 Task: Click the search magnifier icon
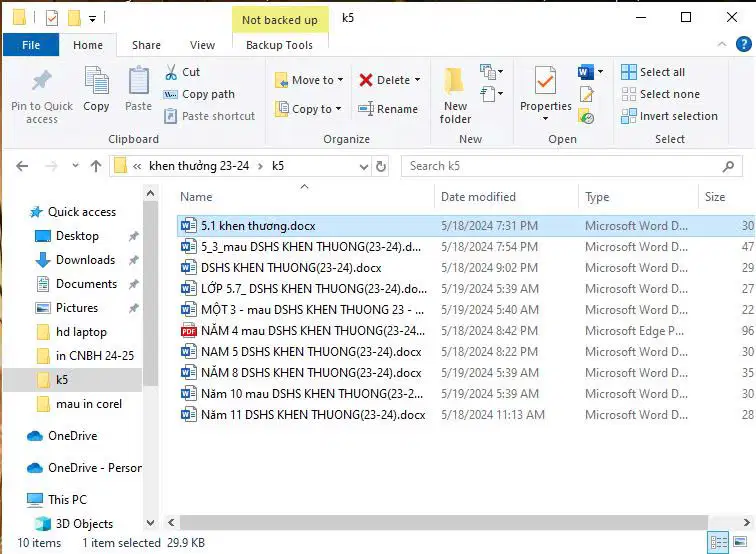point(728,166)
